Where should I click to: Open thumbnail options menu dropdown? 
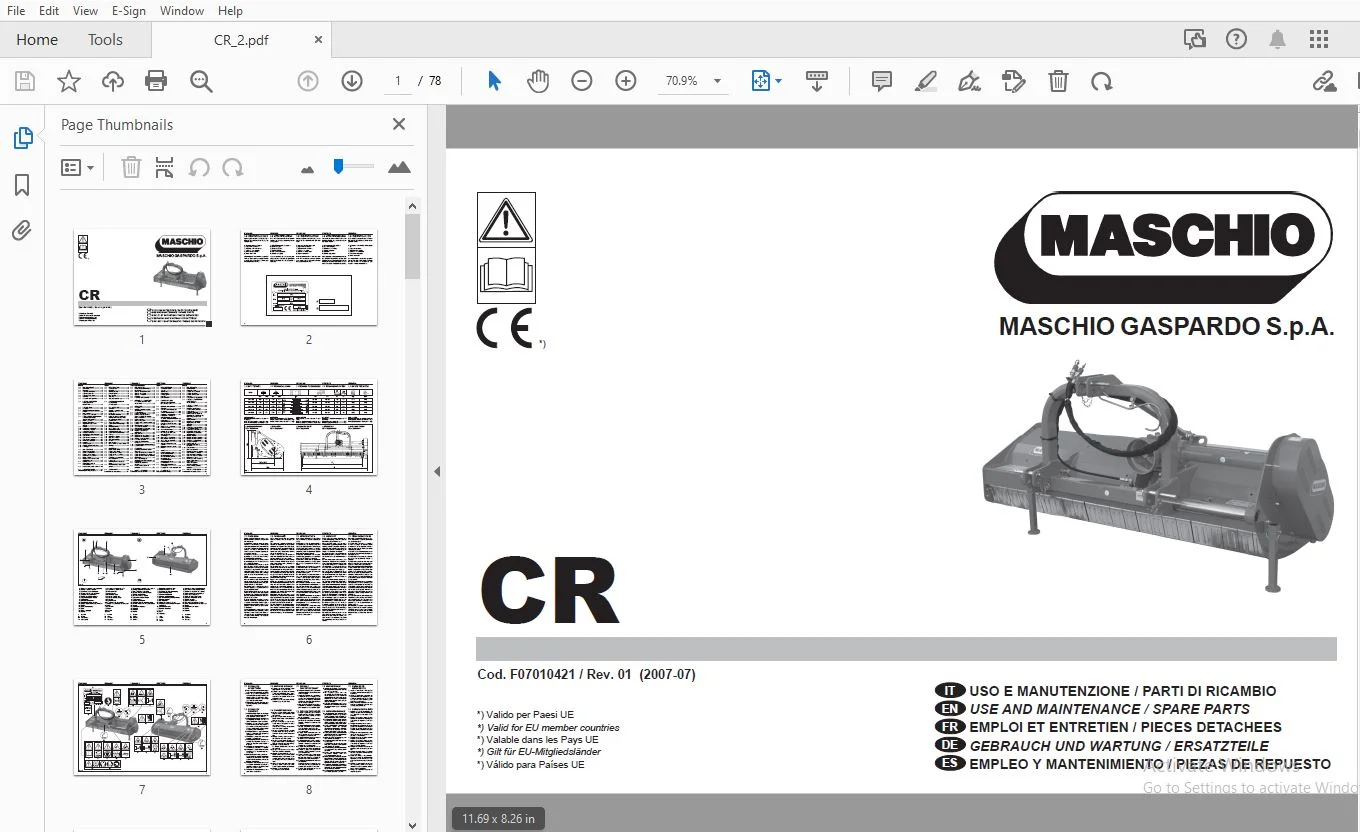pos(77,168)
